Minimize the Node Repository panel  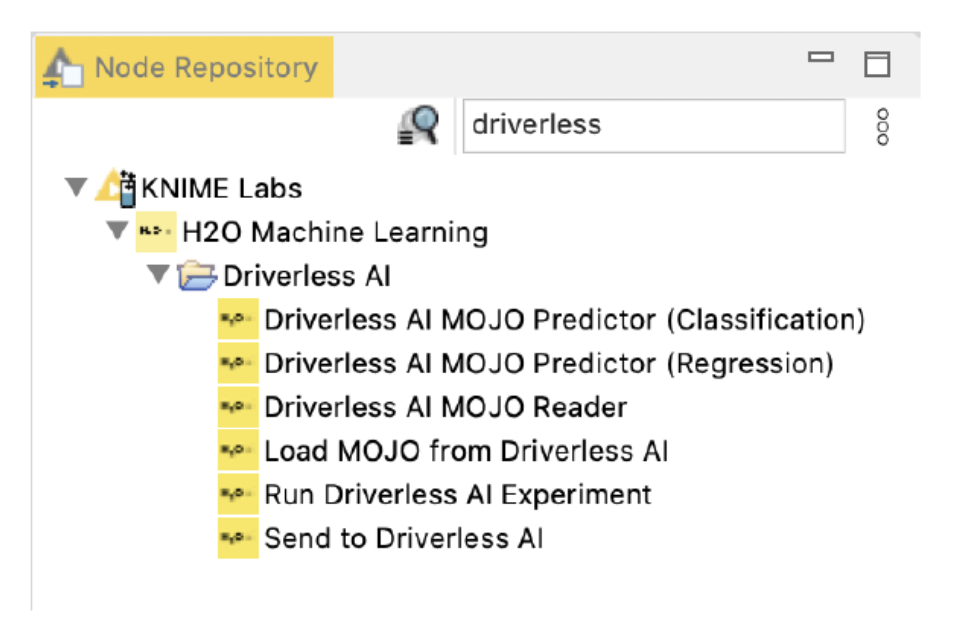[x=821, y=59]
